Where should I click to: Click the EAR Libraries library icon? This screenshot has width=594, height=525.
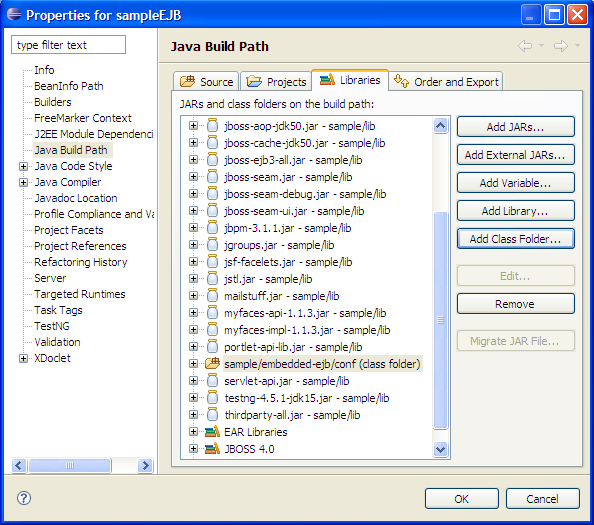click(x=212, y=431)
